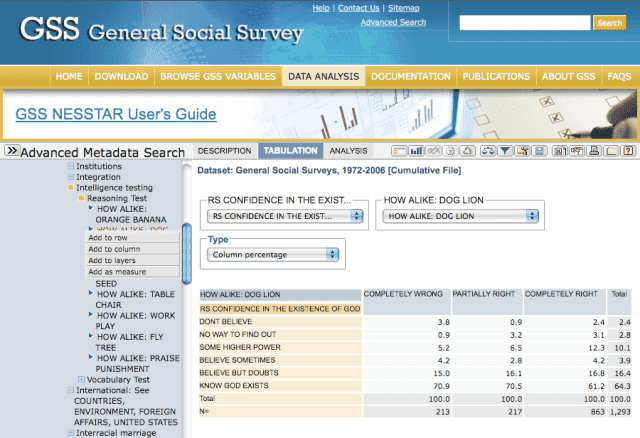The height and width of the screenshot is (438, 640).
Task: Click the Help link
Action: tap(321, 8)
